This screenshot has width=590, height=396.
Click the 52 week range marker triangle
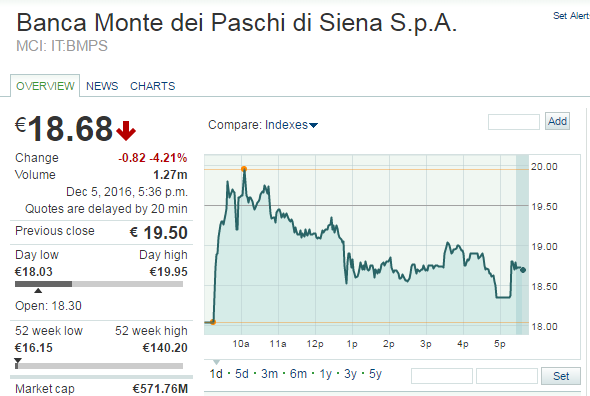point(17,363)
